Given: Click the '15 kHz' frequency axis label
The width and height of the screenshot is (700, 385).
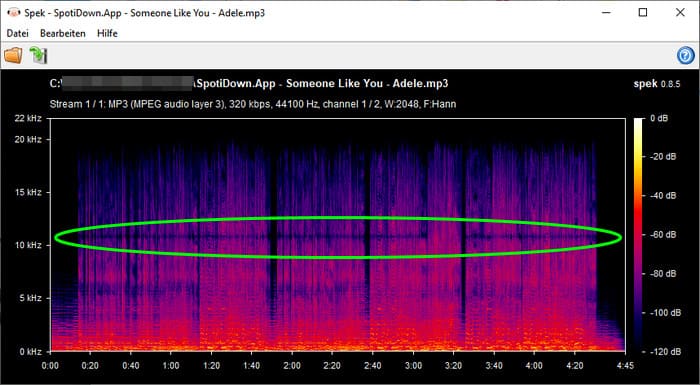Looking at the screenshot, I should (x=28, y=192).
